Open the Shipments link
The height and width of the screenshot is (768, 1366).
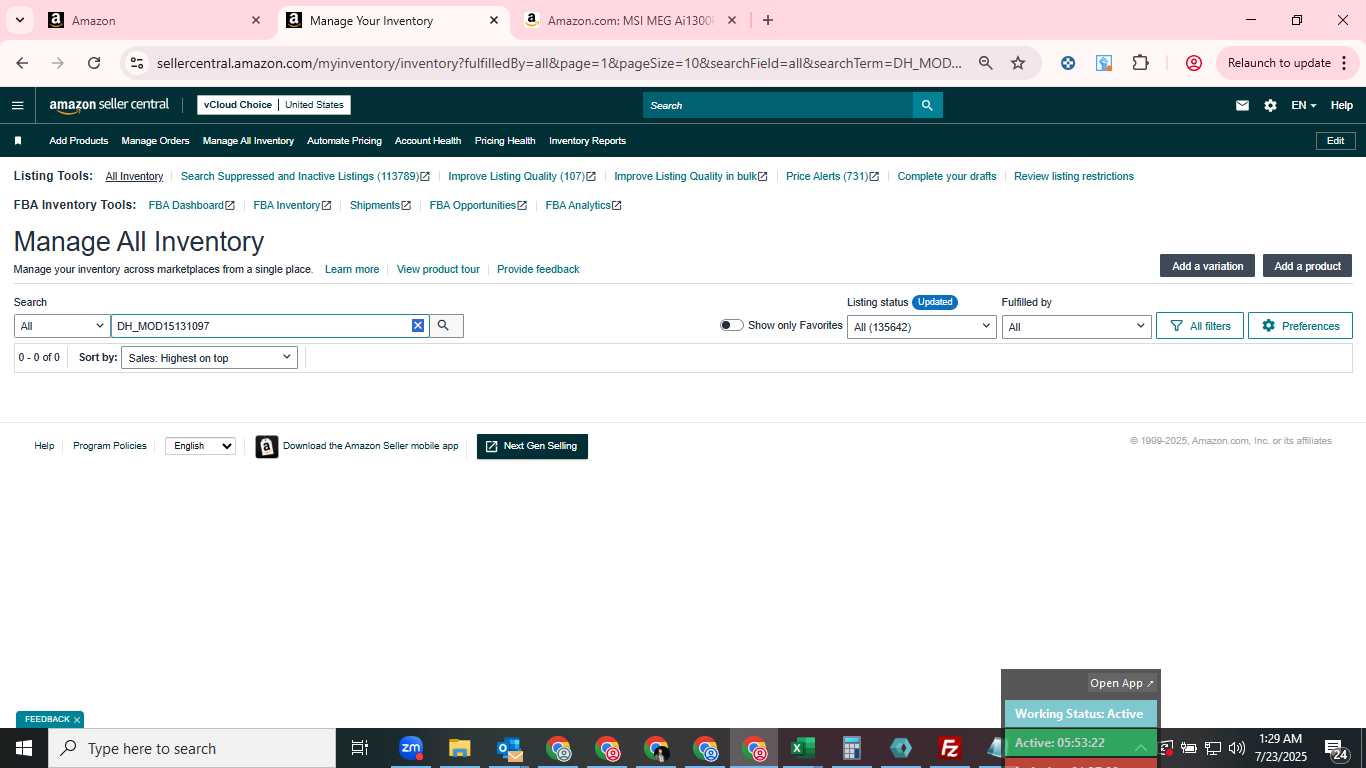(380, 205)
